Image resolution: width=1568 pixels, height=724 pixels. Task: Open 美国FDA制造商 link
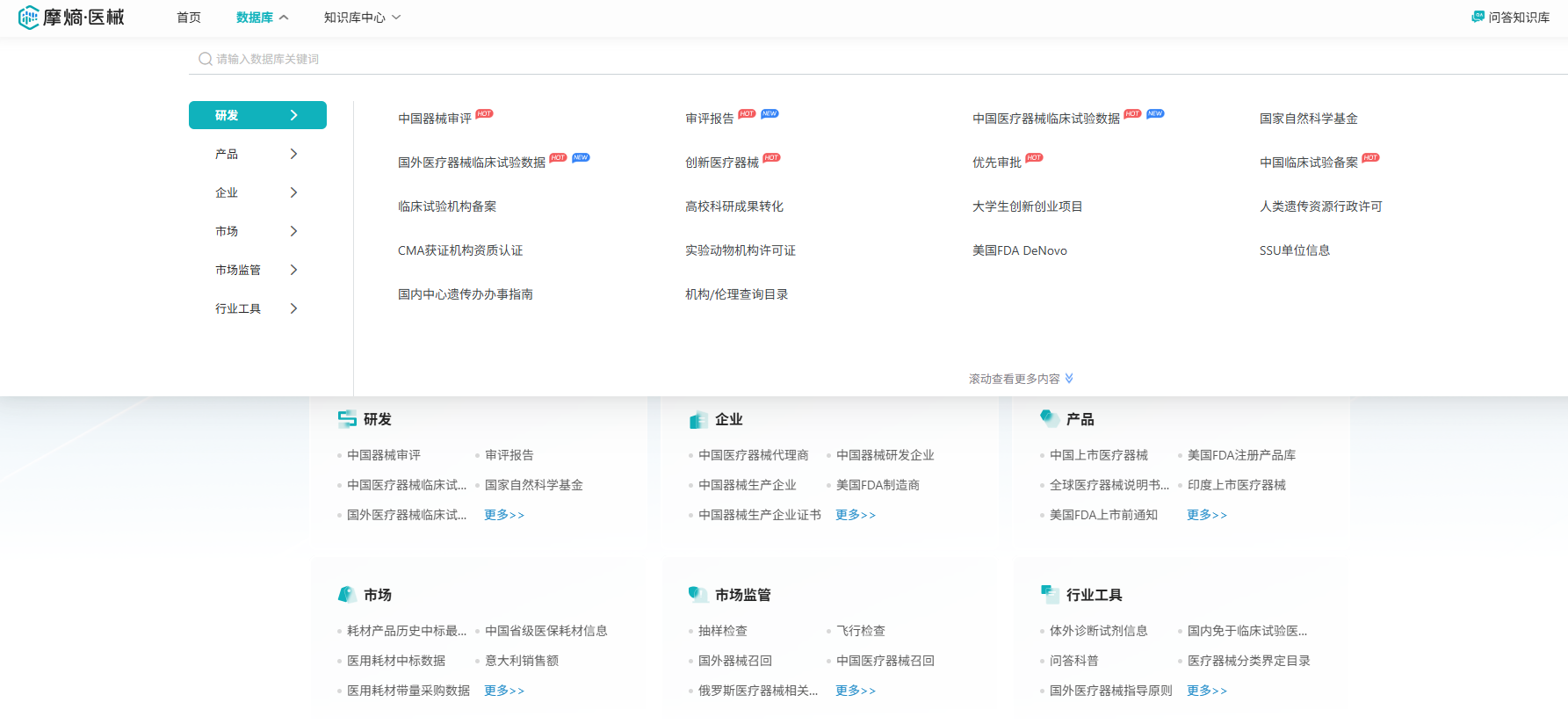point(878,485)
